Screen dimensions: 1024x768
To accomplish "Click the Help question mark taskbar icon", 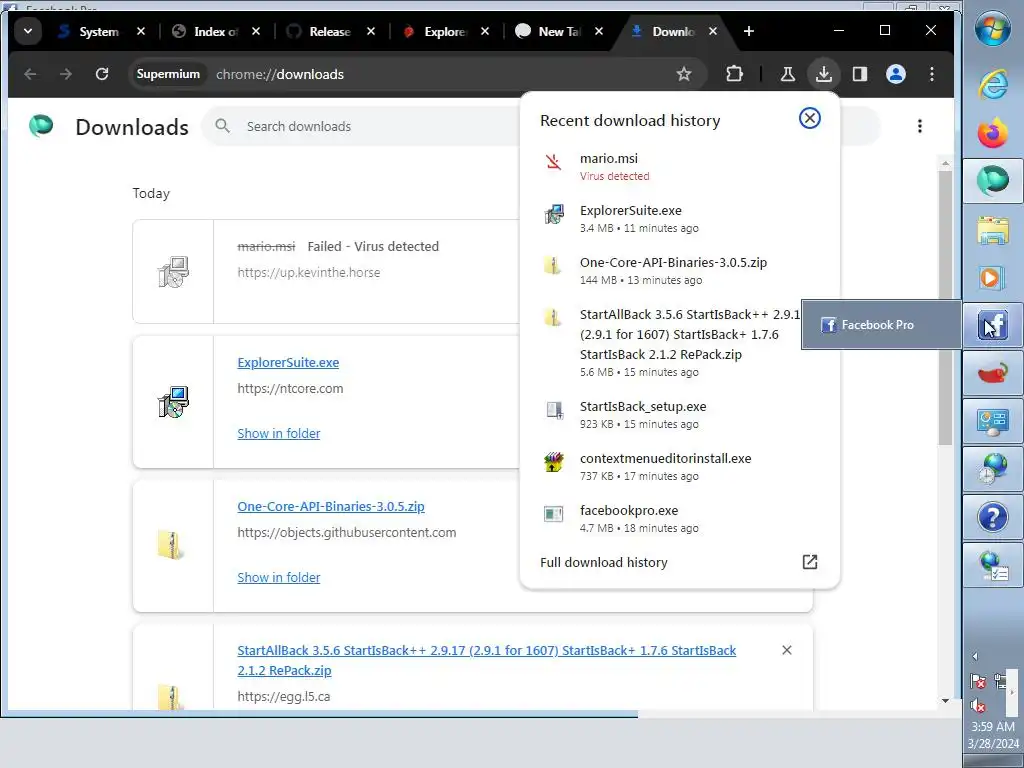I will pyautogui.click(x=993, y=518).
